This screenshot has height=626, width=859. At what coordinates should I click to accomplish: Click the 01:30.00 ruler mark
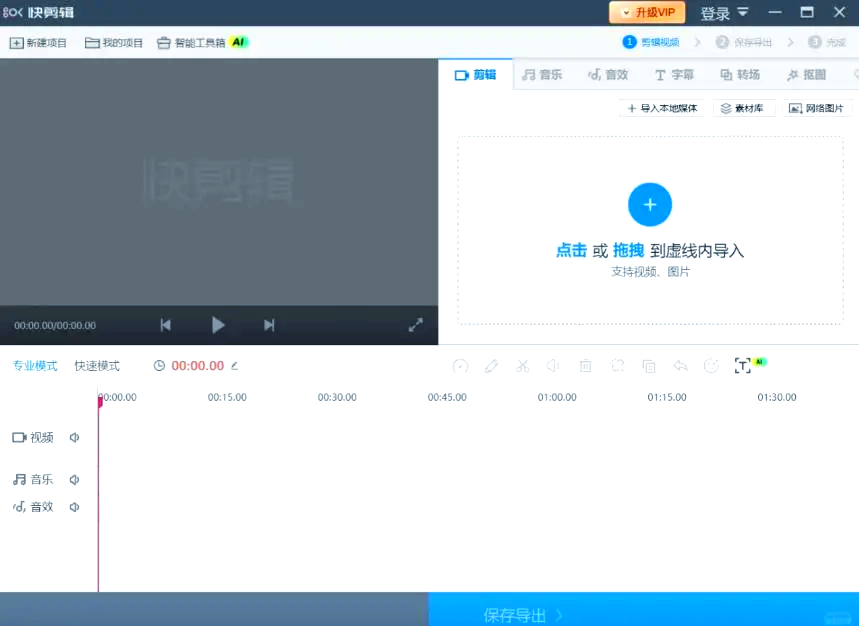pos(777,398)
